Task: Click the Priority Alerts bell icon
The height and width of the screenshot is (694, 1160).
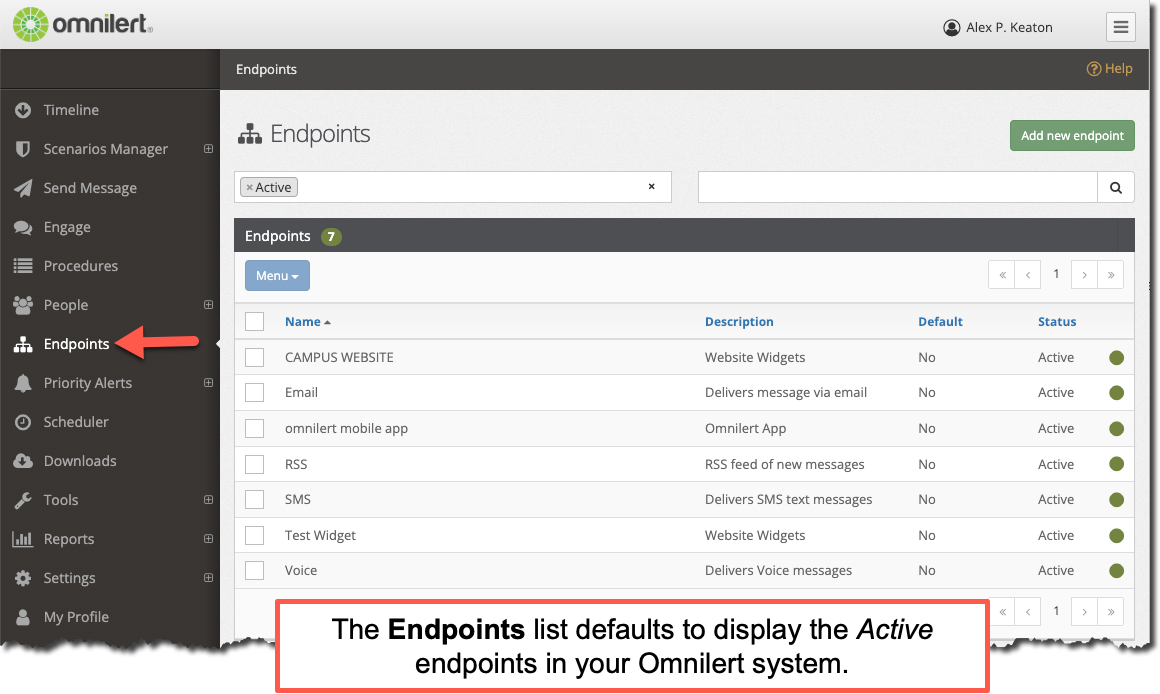Action: coord(23,383)
